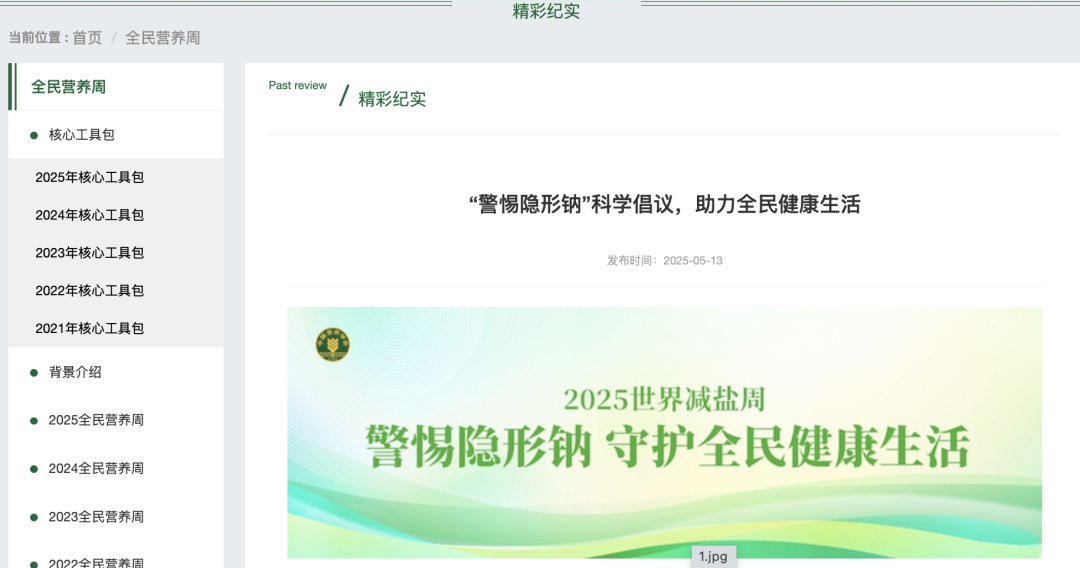This screenshot has height=568, width=1080.
Task: Open the 全民营养周 breadcrumb link
Action: pyautogui.click(x=163, y=38)
